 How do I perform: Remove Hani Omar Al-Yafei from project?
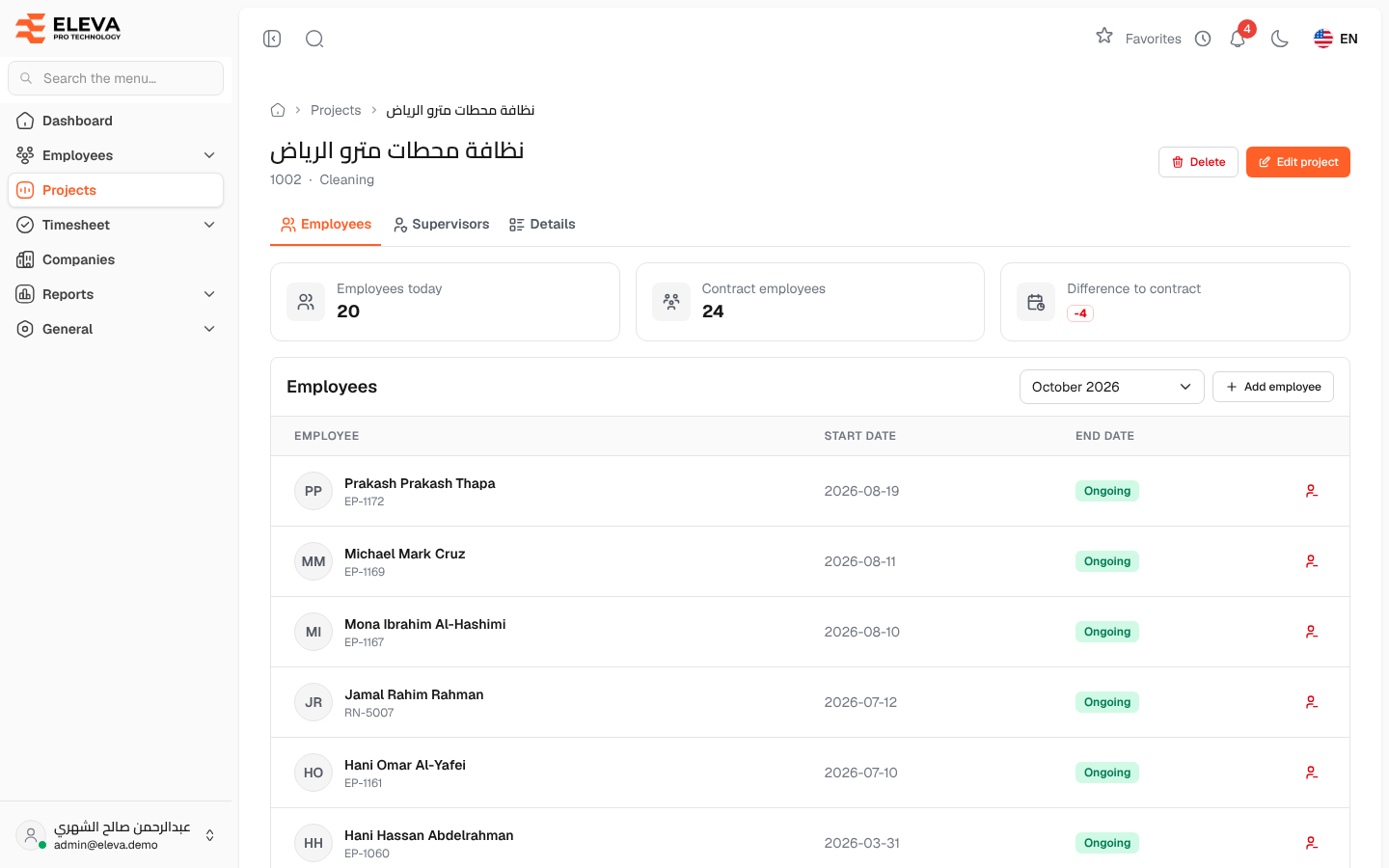1312,773
